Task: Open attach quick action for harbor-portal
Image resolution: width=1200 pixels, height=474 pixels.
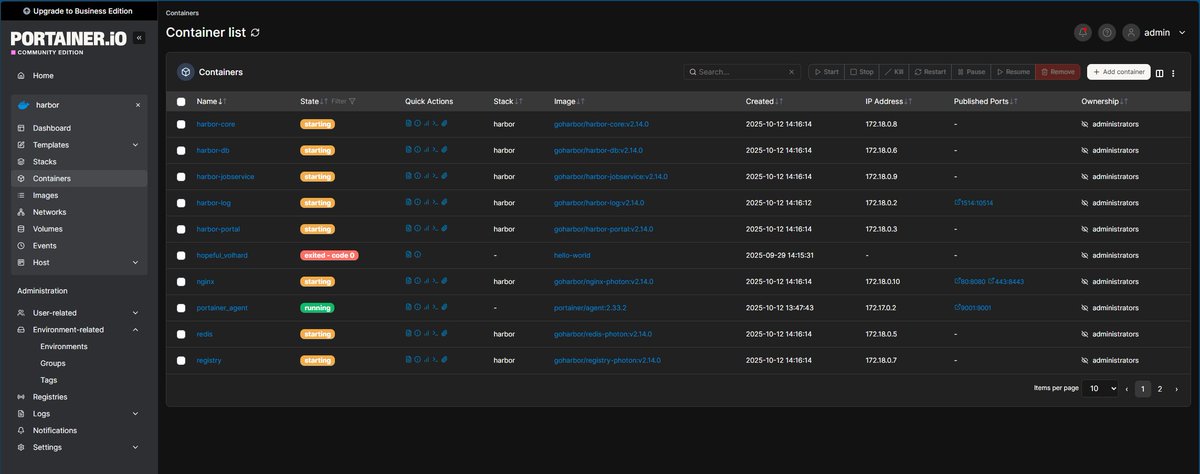Action: coord(444,229)
